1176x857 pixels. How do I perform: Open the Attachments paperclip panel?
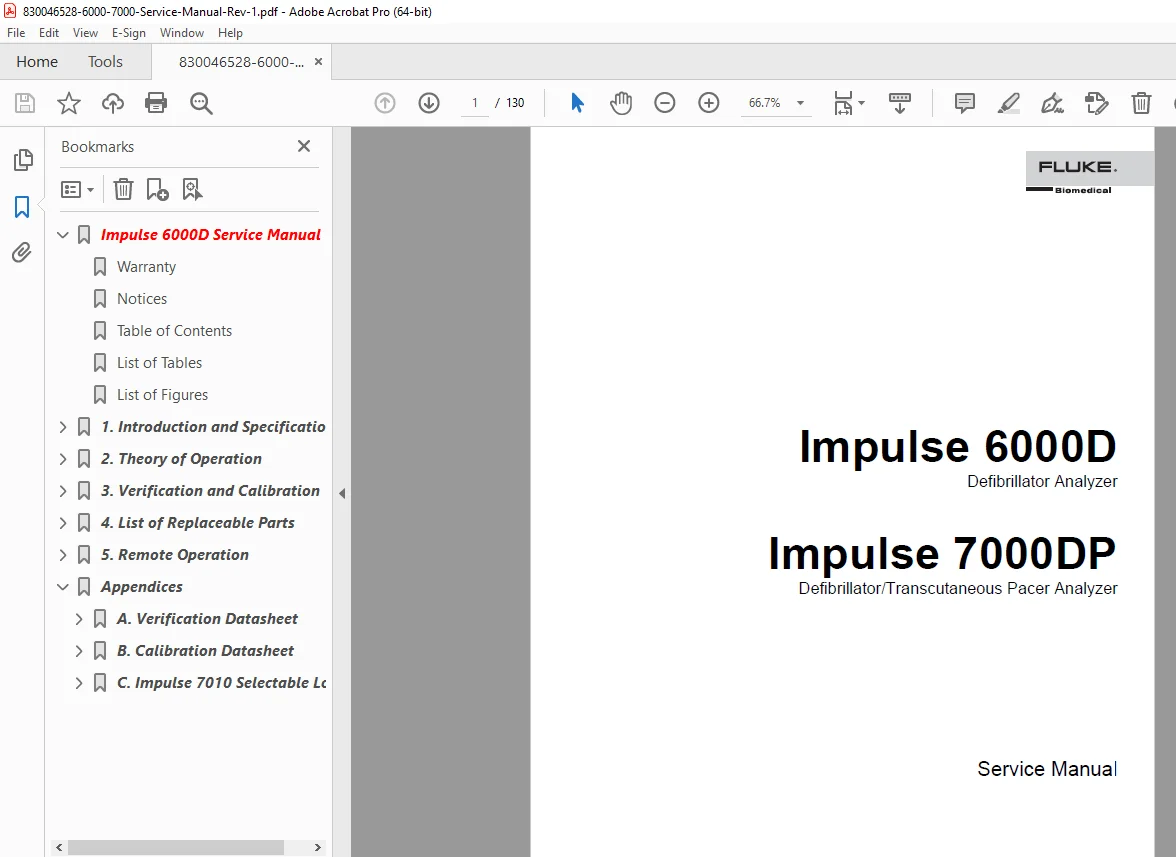point(22,253)
